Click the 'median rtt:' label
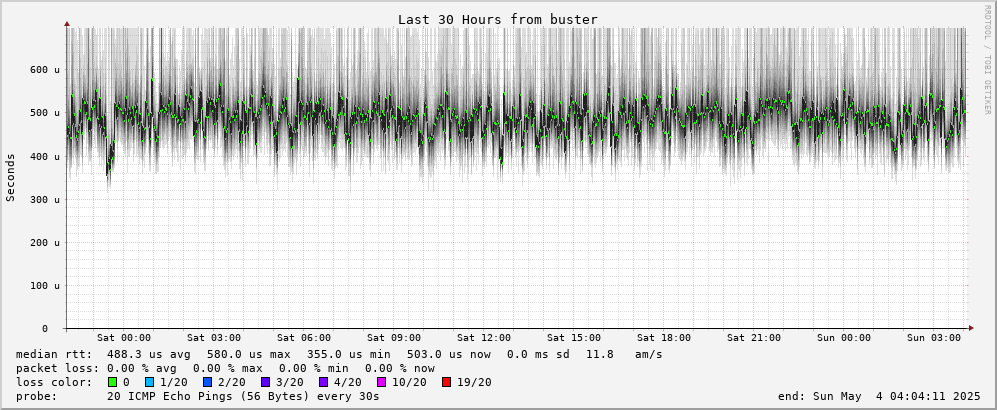 click(54, 355)
